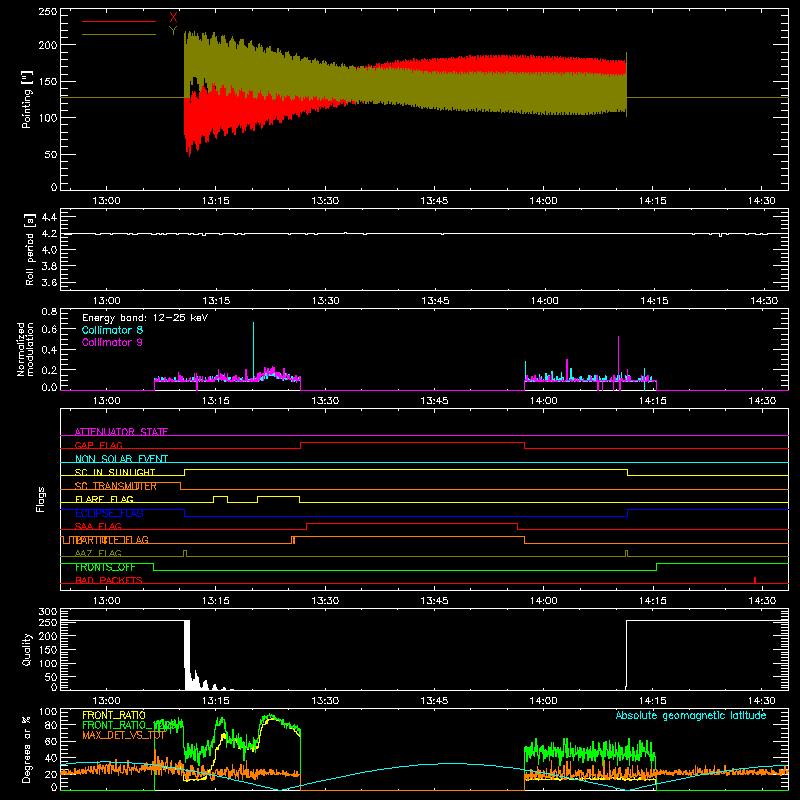800x800 pixels.
Task: Click the Absolute geomagnetic latitude label
Action: 691,715
